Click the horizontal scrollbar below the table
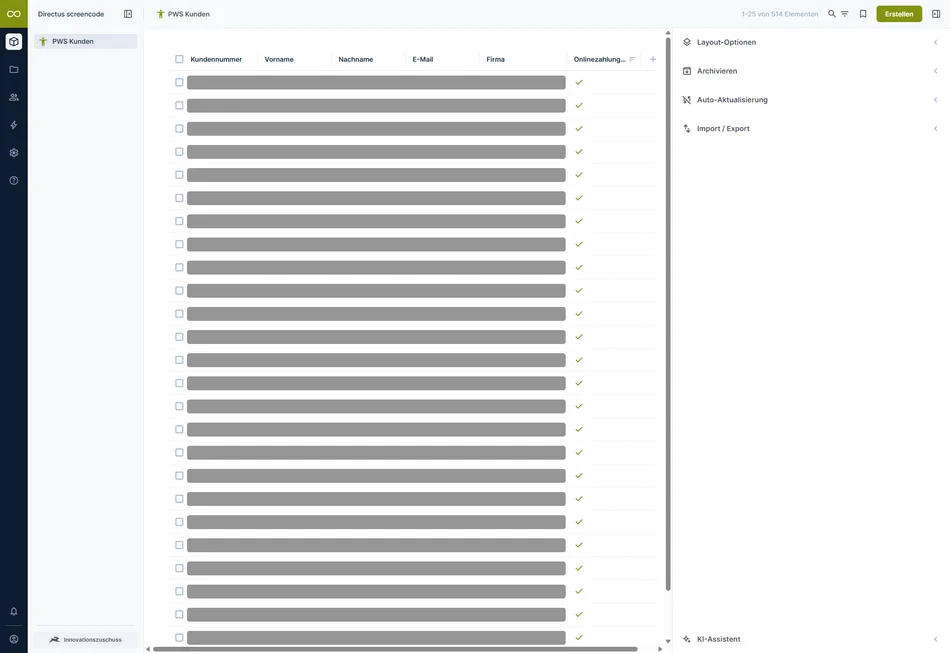 click(395, 649)
